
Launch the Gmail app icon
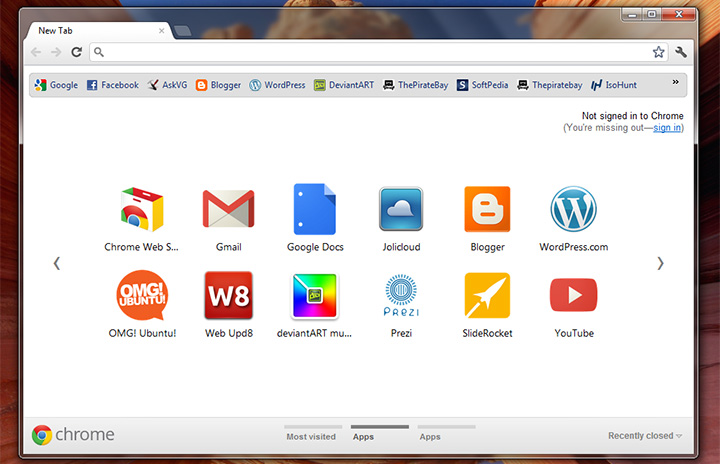(x=228, y=210)
